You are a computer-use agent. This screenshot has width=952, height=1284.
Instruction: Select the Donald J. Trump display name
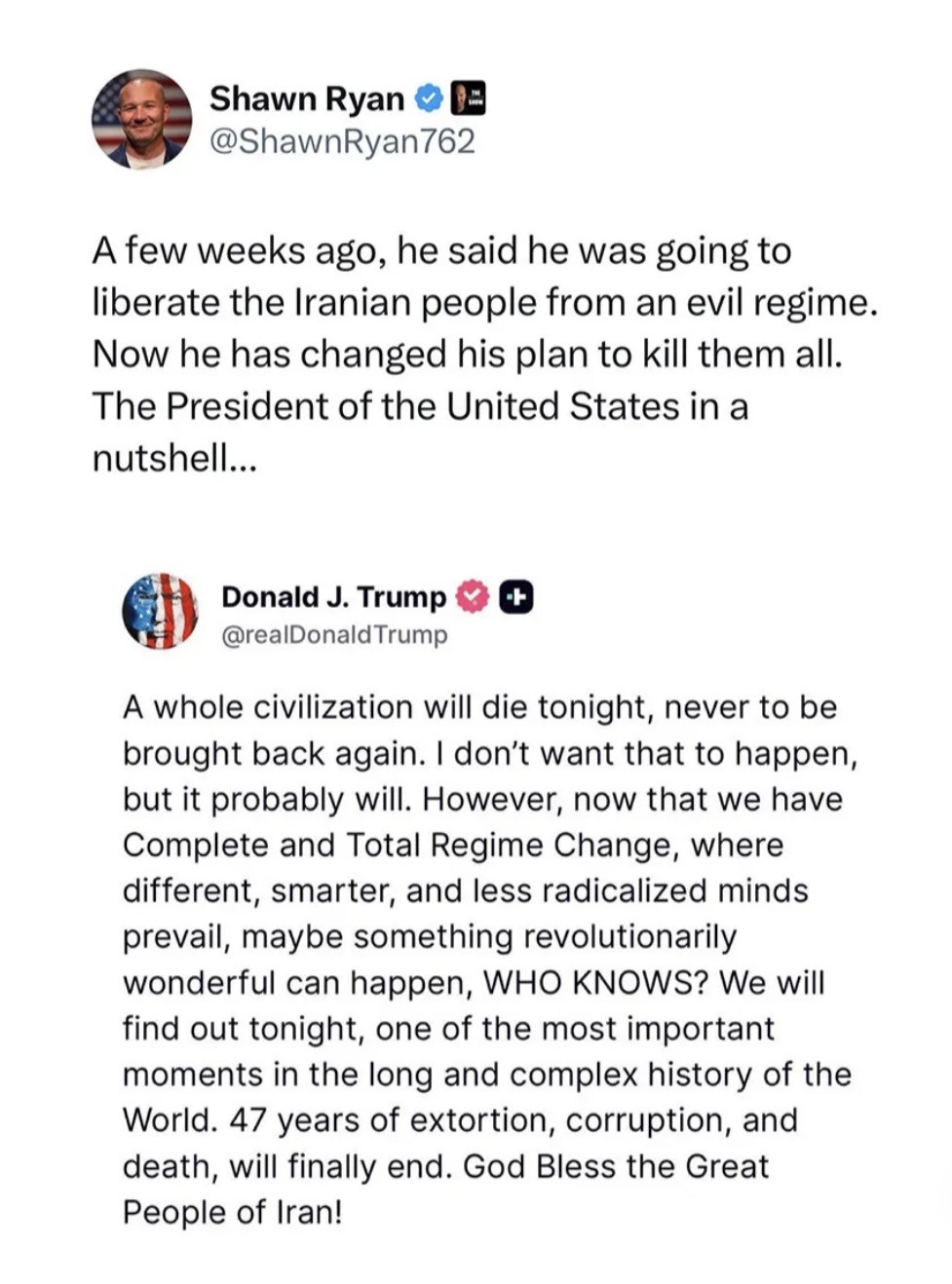tap(333, 596)
